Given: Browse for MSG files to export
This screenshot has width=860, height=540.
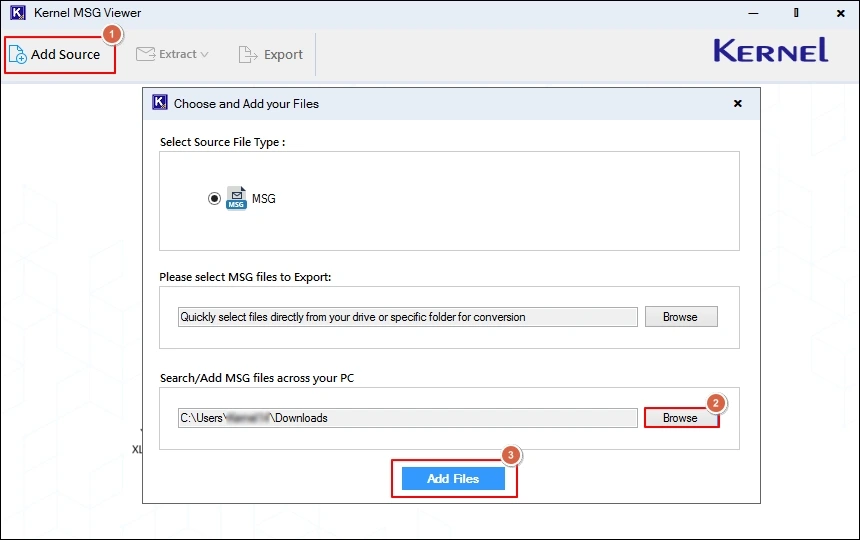Looking at the screenshot, I should click(680, 317).
